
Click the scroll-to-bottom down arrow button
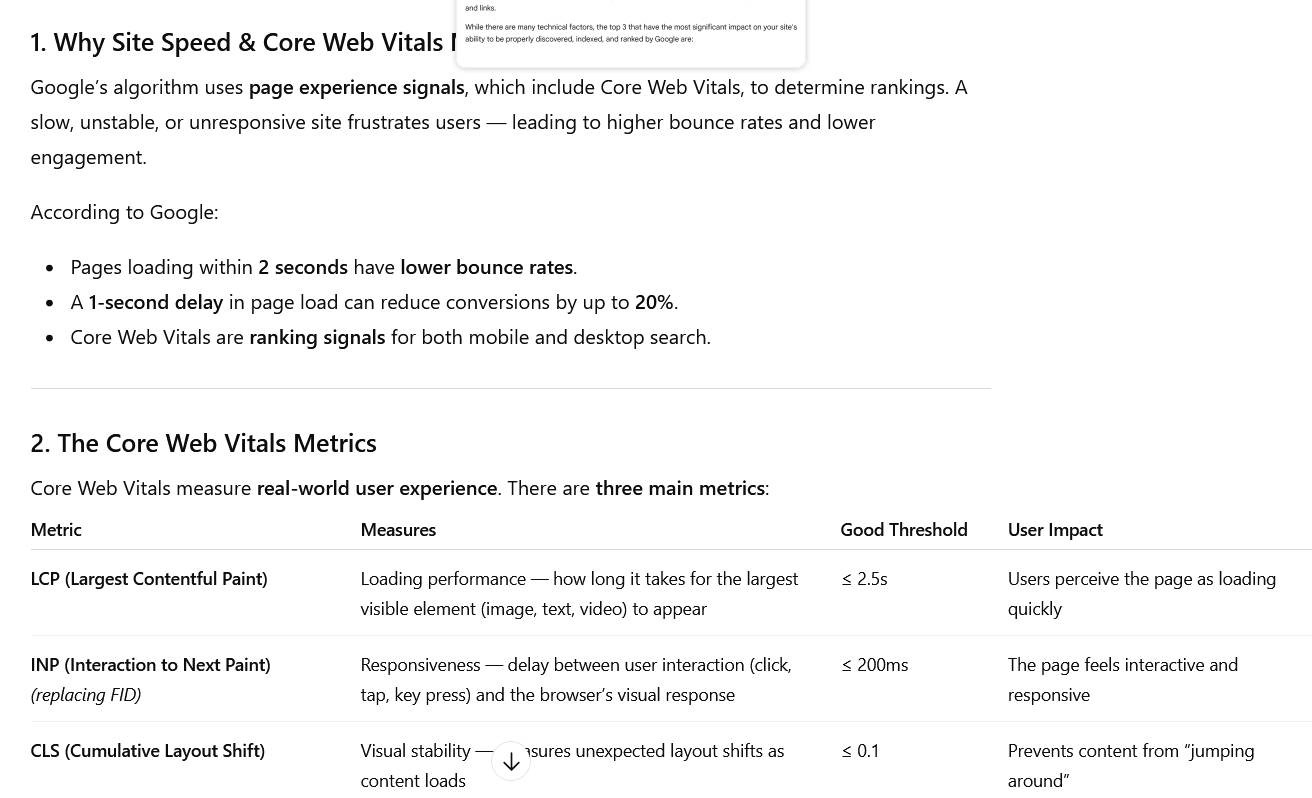pos(511,762)
